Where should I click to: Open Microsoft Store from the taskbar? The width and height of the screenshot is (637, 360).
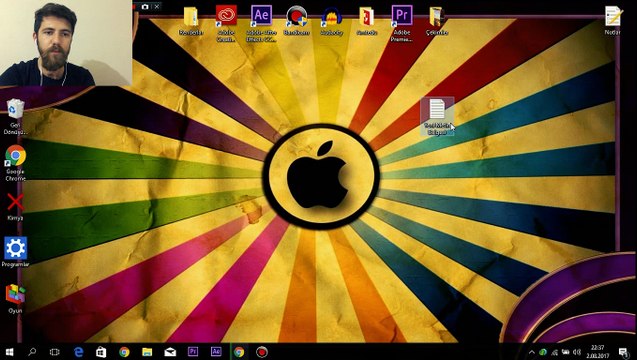[x=101, y=352]
